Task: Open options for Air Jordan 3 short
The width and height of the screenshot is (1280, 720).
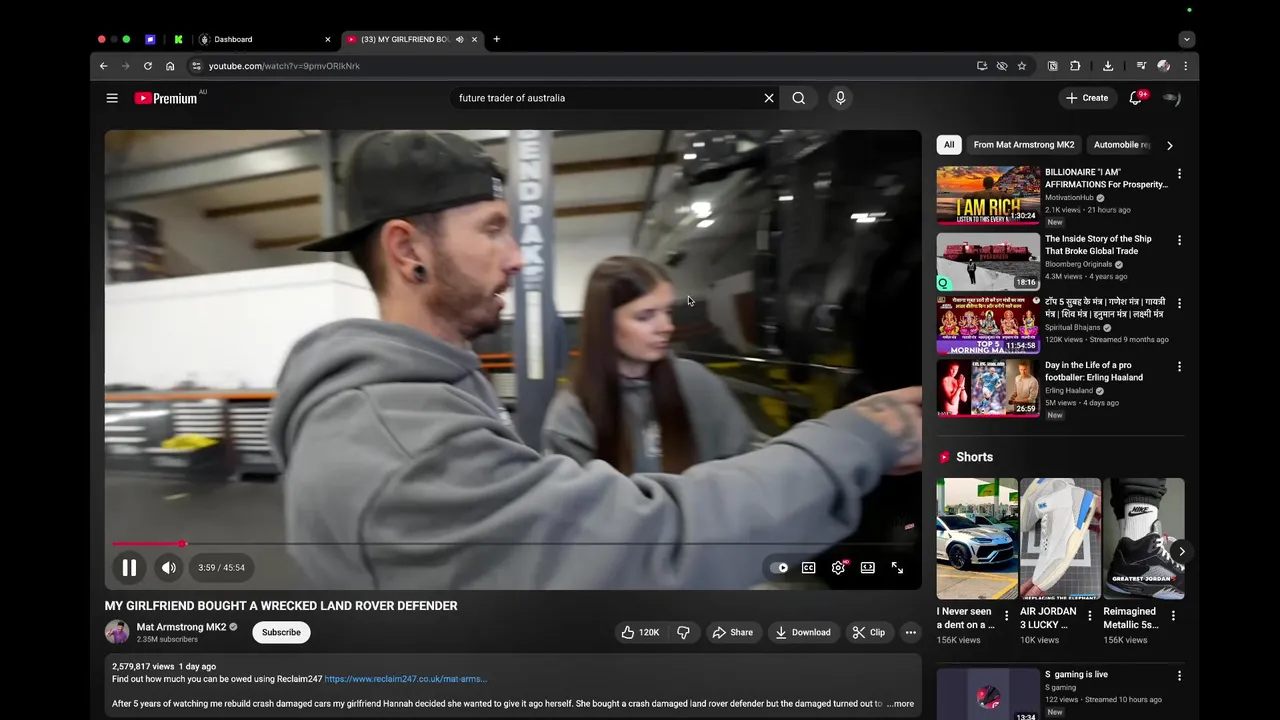Action: (x=1090, y=616)
